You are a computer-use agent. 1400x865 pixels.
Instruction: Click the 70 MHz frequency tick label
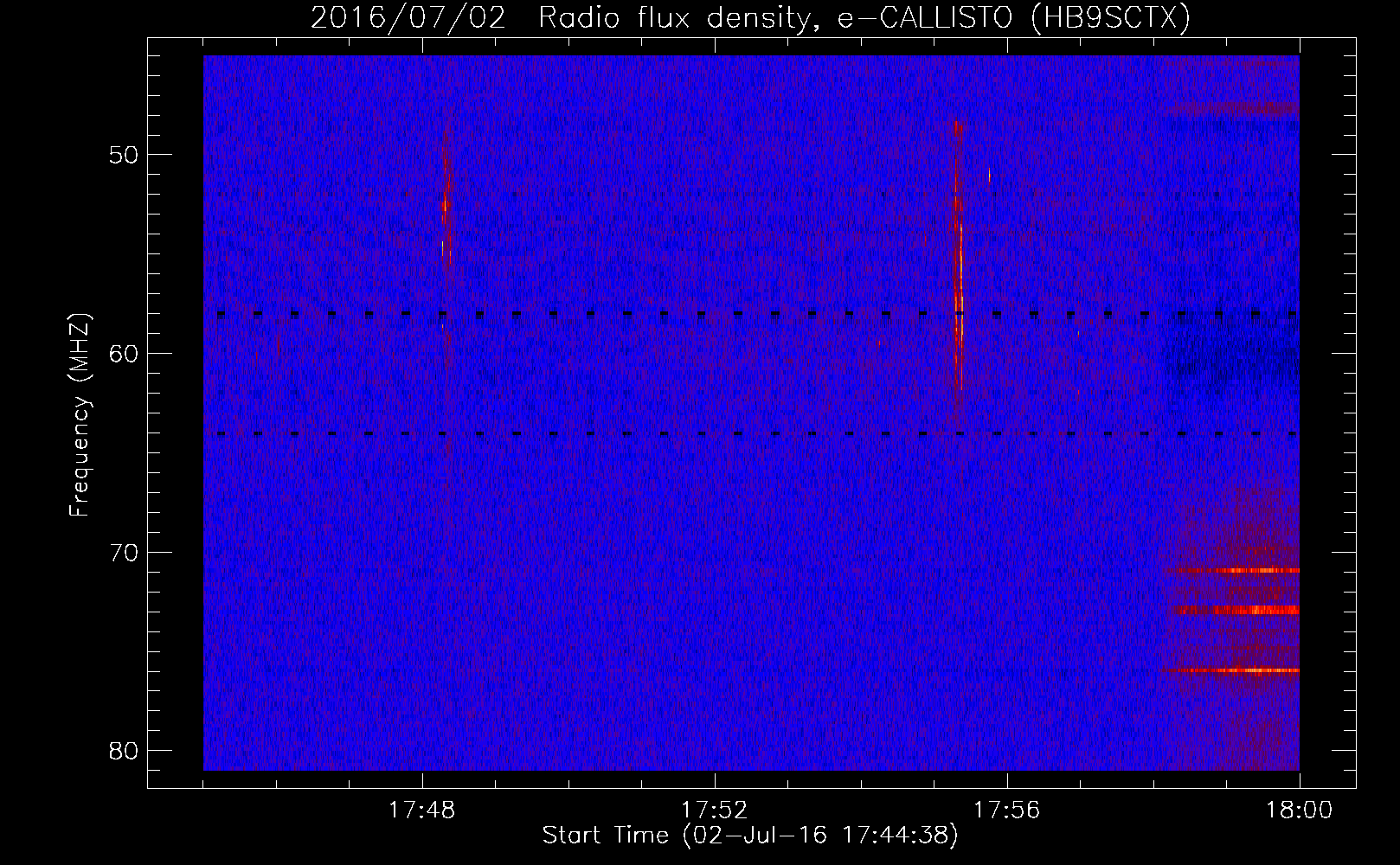124,552
